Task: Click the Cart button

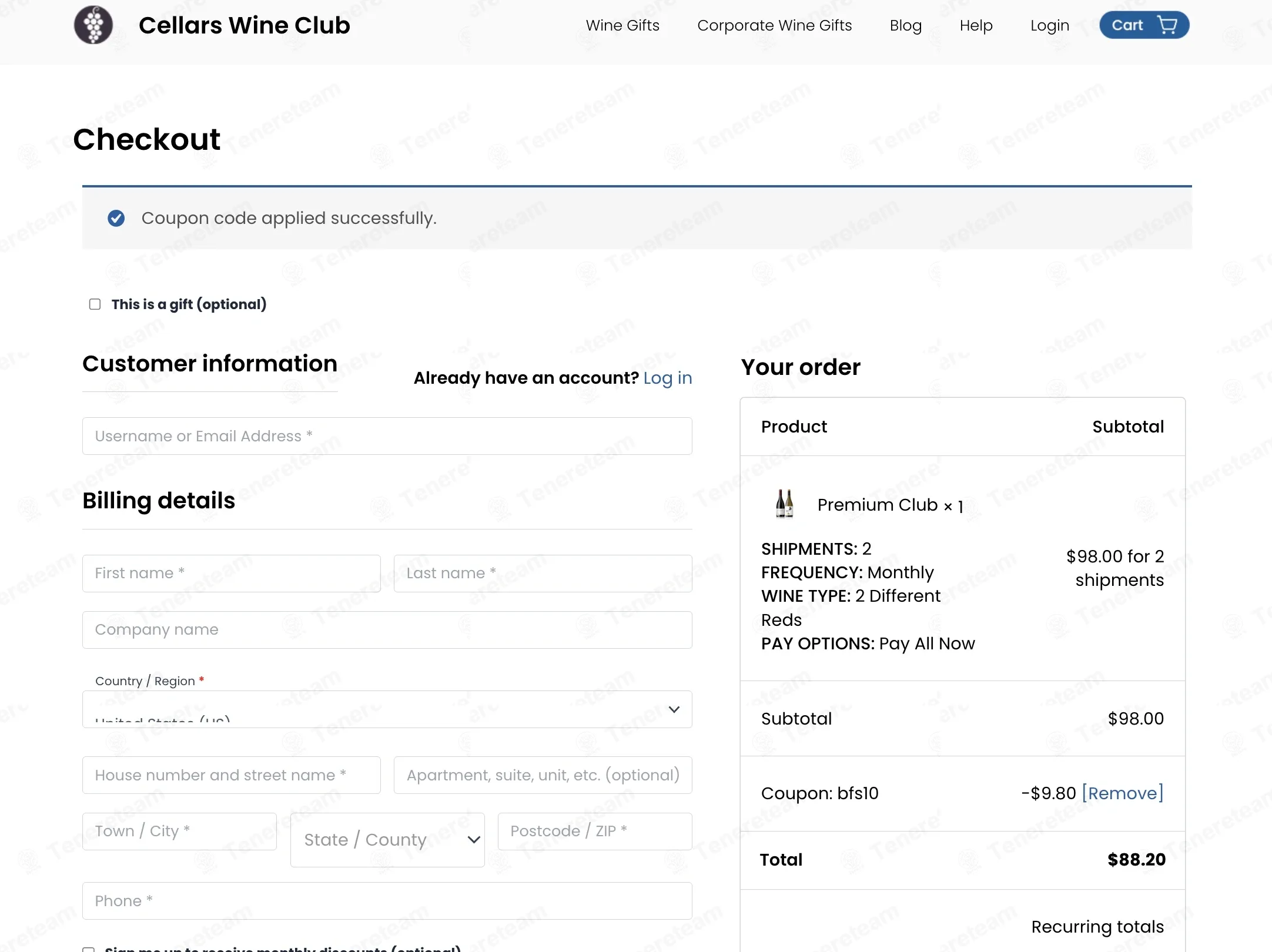Action: (1144, 25)
